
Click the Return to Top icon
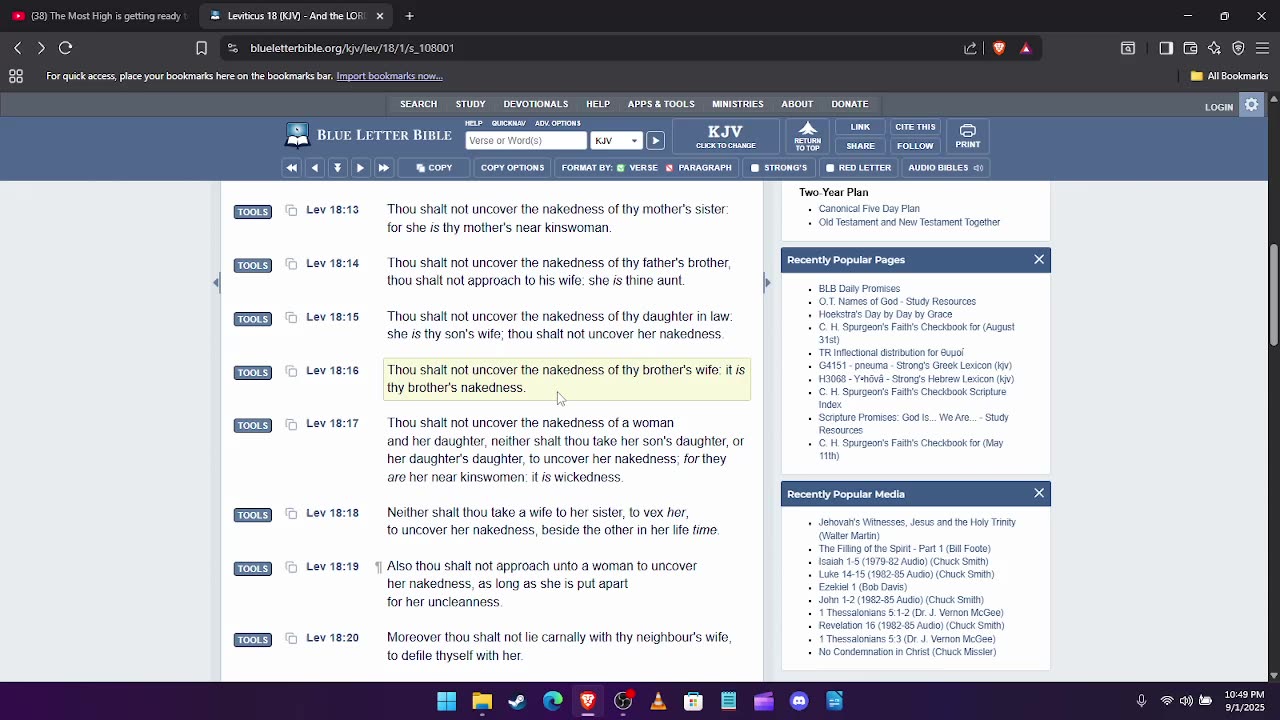point(808,136)
